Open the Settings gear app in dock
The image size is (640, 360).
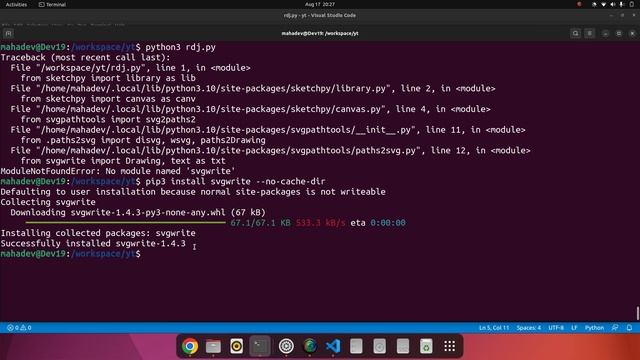coord(286,346)
